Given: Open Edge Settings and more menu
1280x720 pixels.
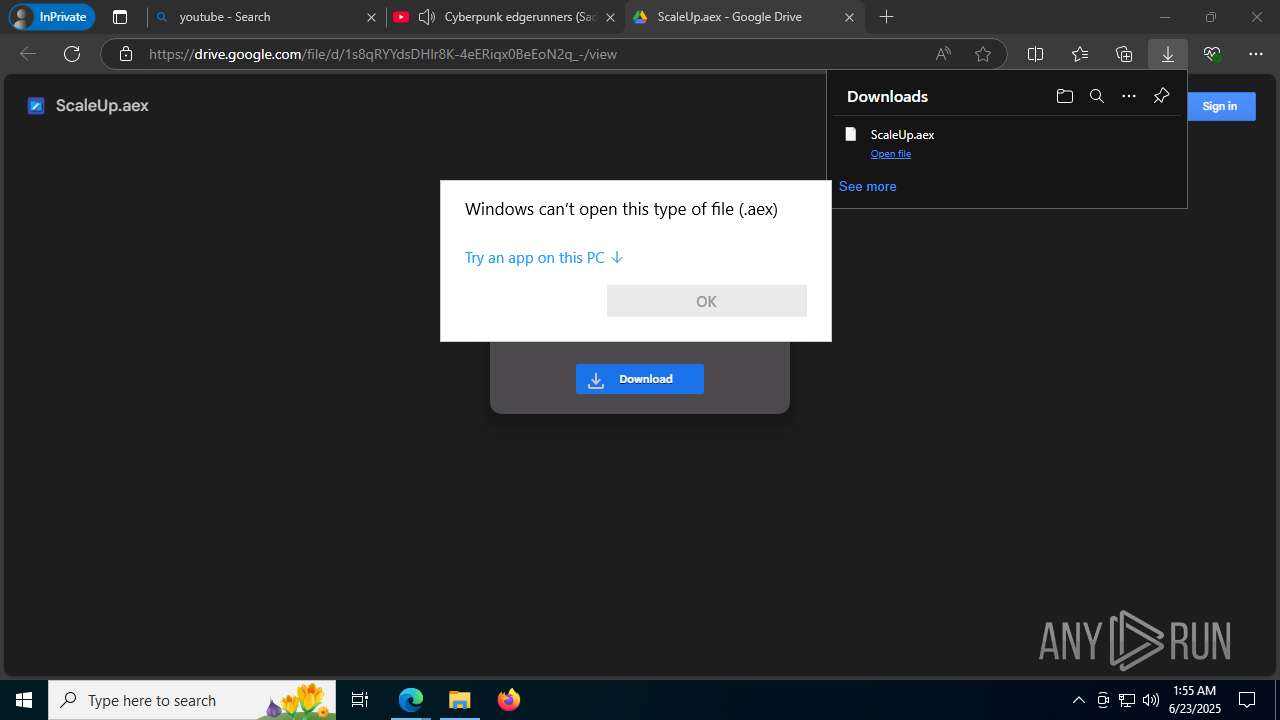Looking at the screenshot, I should coord(1256,54).
